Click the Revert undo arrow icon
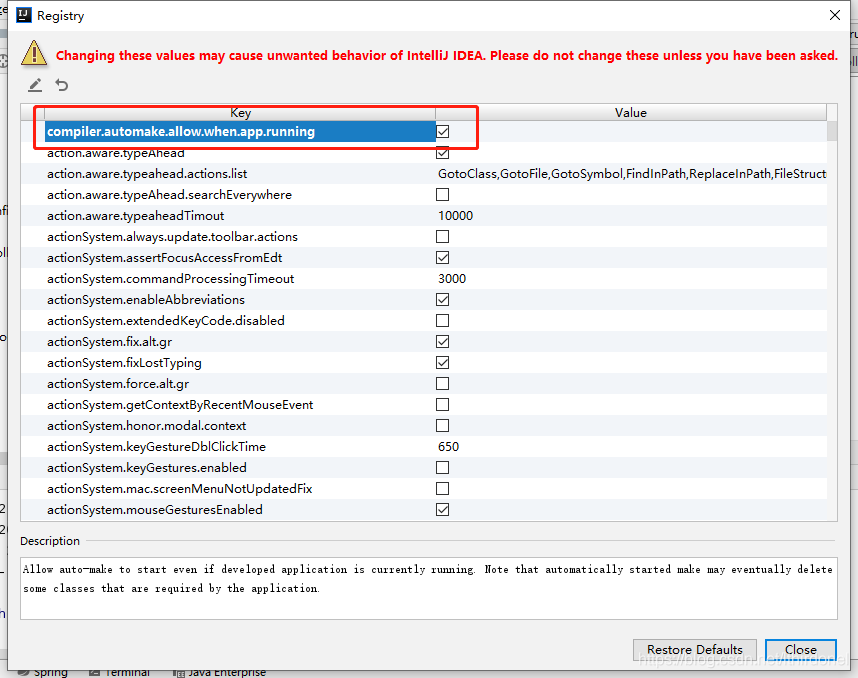The height and width of the screenshot is (678, 858). (x=62, y=85)
